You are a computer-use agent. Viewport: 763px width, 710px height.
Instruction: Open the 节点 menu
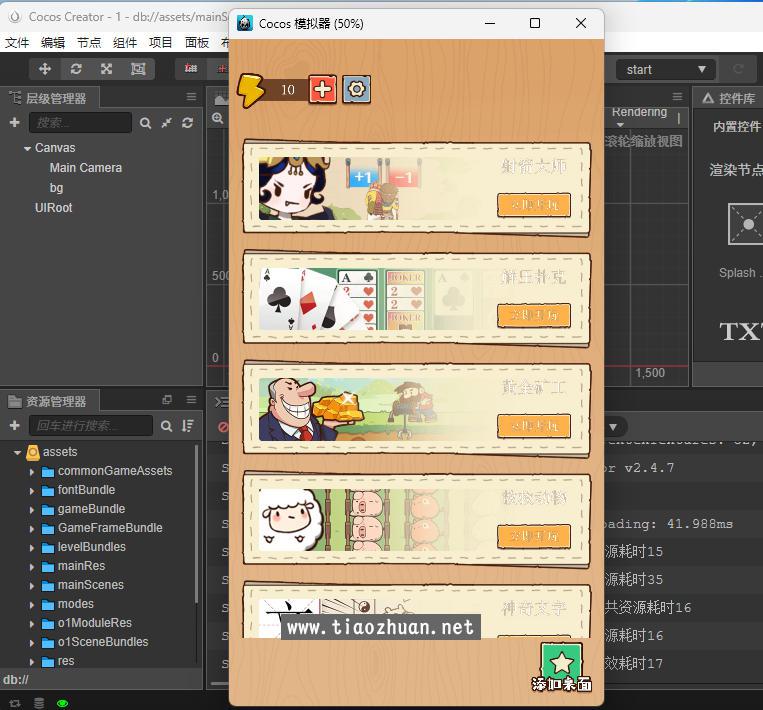(89, 42)
